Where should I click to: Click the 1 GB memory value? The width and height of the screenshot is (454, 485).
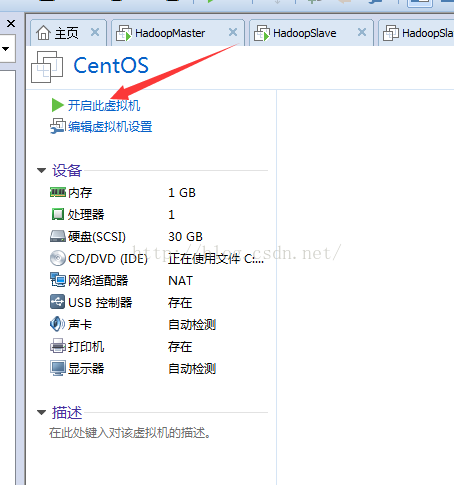182,193
